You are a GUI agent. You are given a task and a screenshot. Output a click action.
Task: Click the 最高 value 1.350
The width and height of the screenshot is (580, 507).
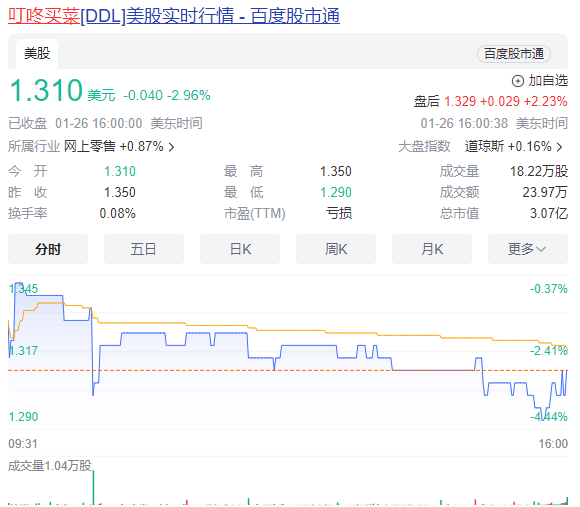click(335, 172)
